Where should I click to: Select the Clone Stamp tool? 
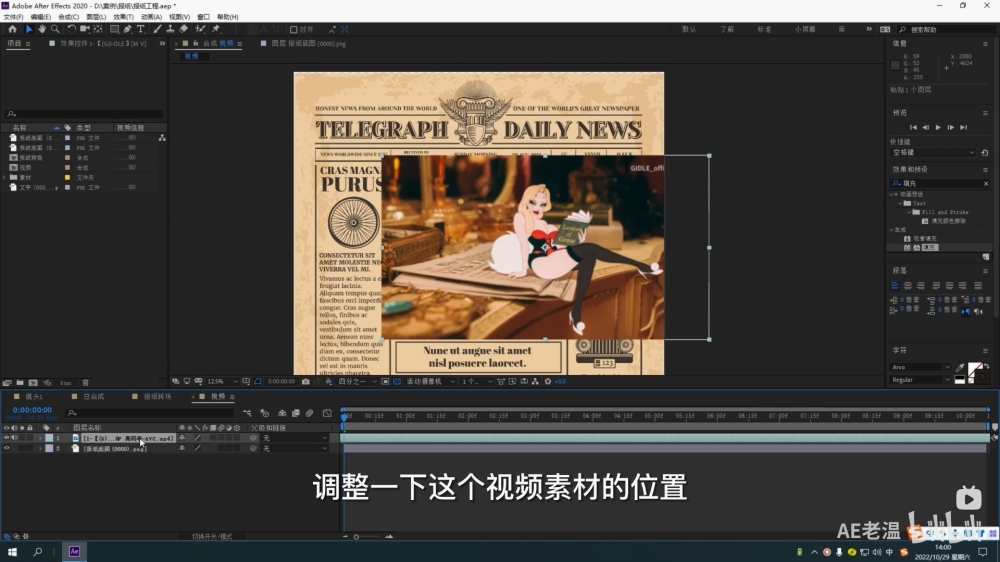click(170, 29)
